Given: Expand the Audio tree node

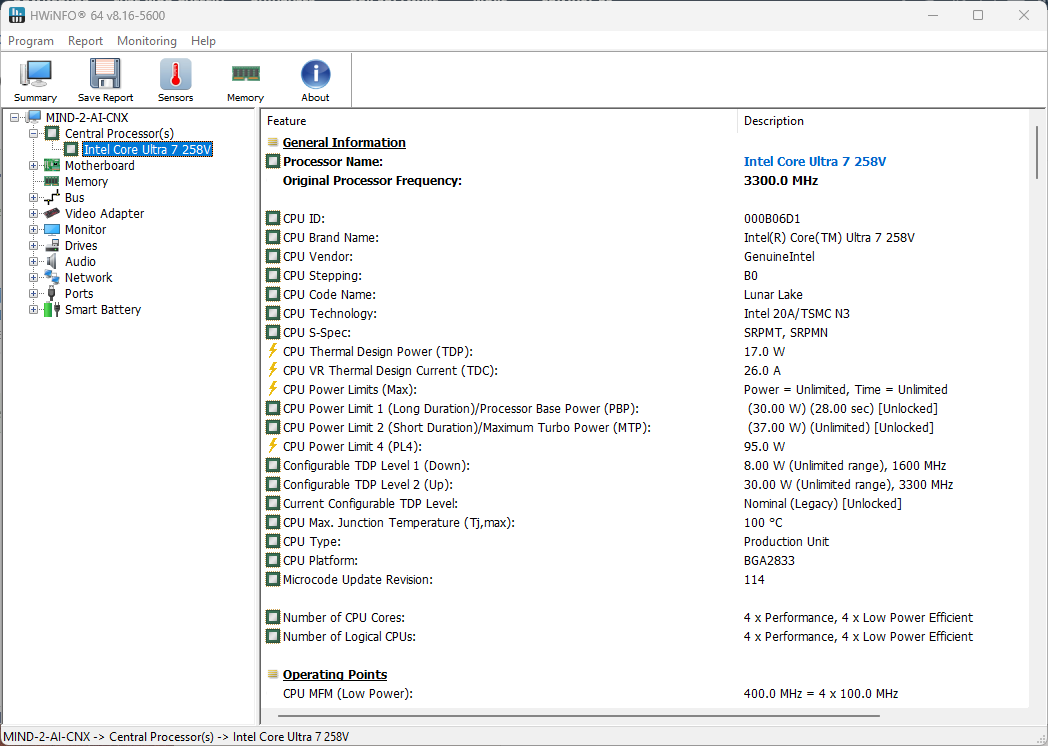Looking at the screenshot, I should click(x=33, y=262).
